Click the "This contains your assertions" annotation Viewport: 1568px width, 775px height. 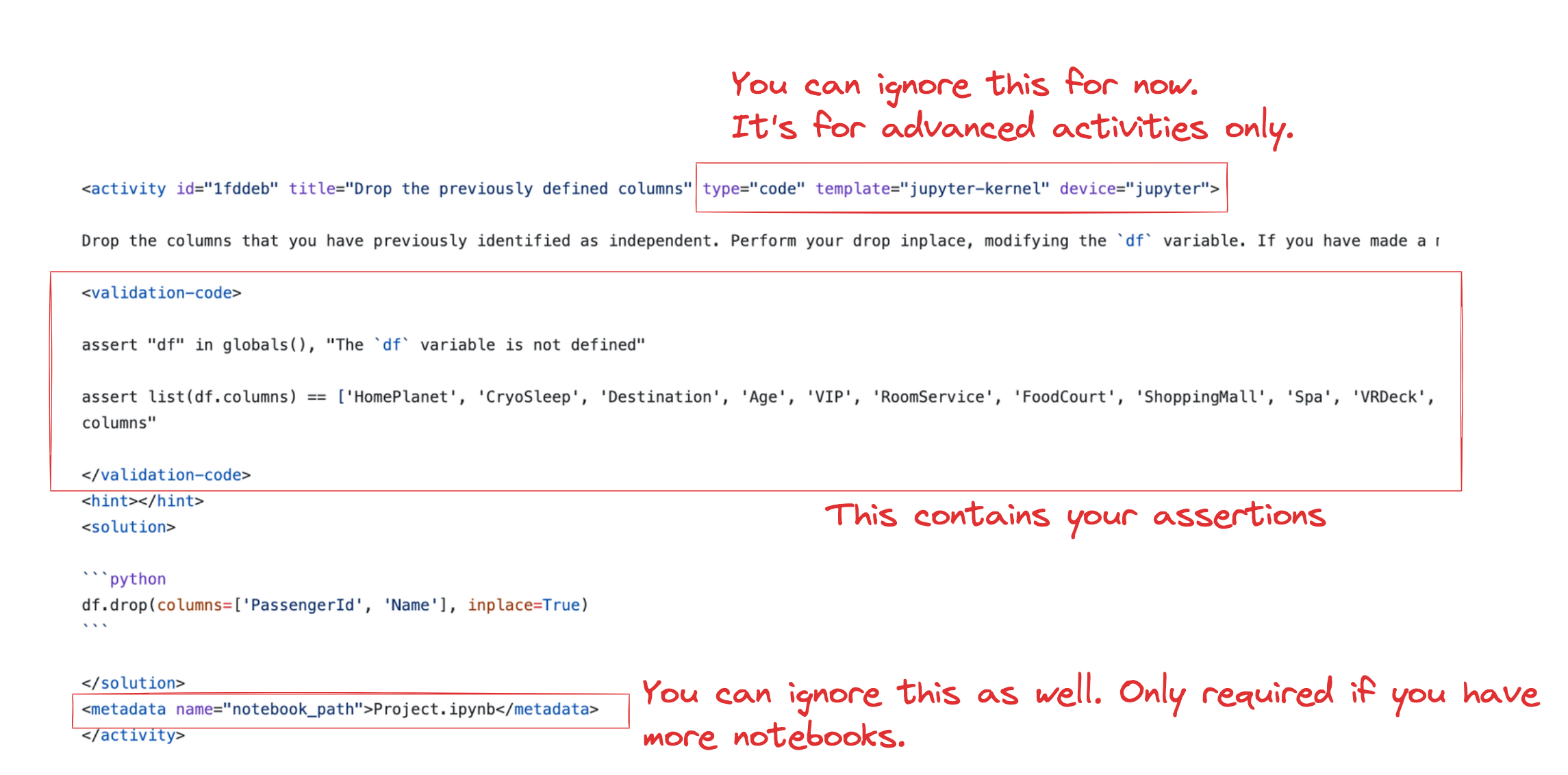1075,518
